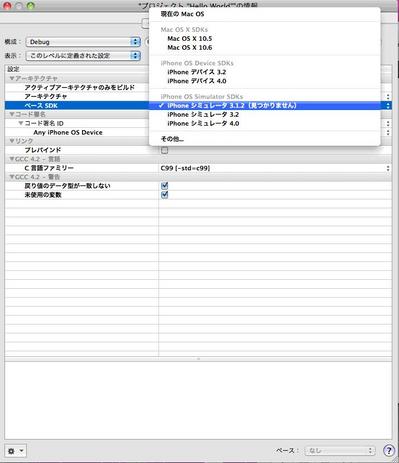Choose Mac OS X 10.6 SDK
Image resolution: width=399 pixels, height=463 pixels.
tap(265, 48)
